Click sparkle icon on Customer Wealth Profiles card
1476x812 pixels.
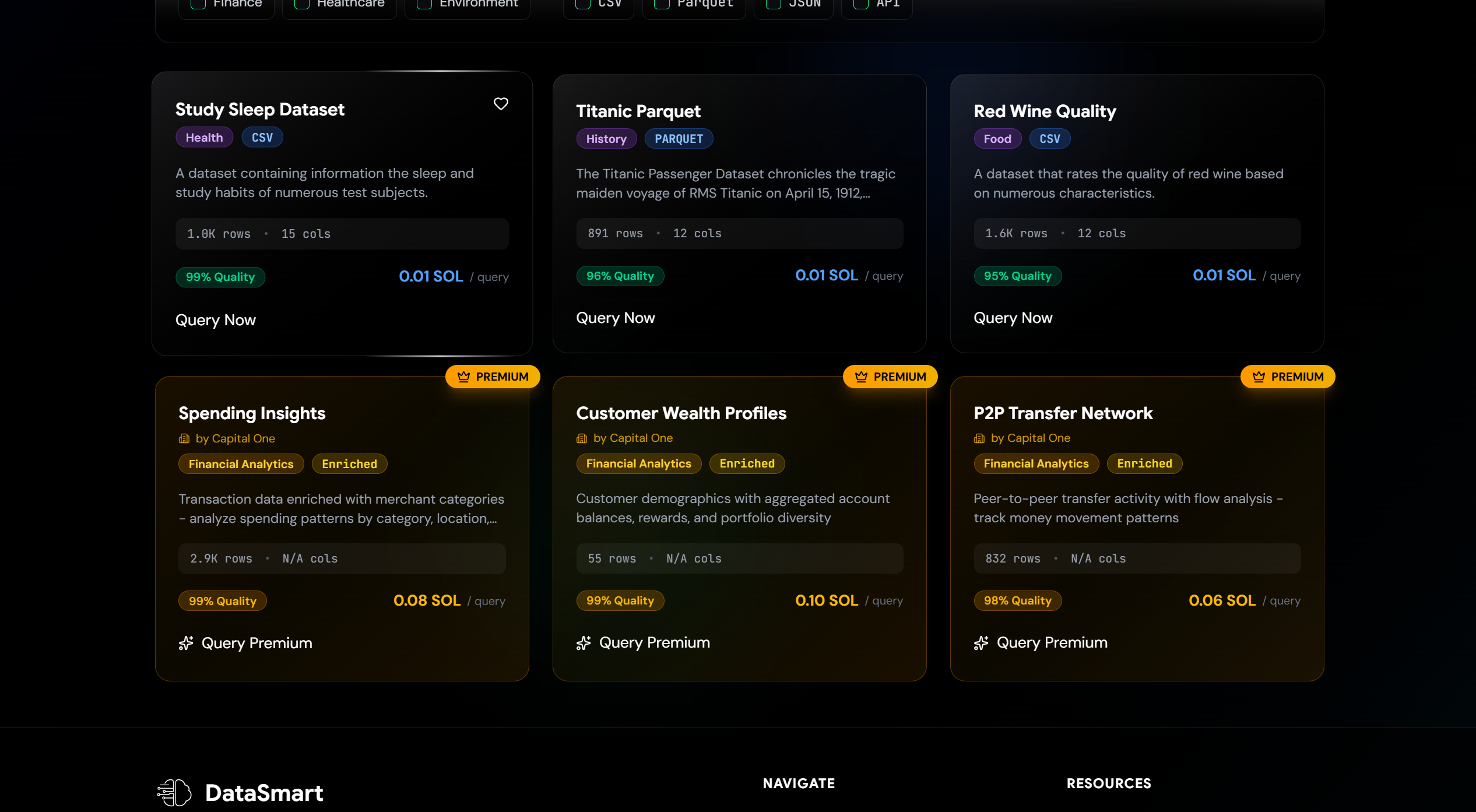tap(584, 642)
